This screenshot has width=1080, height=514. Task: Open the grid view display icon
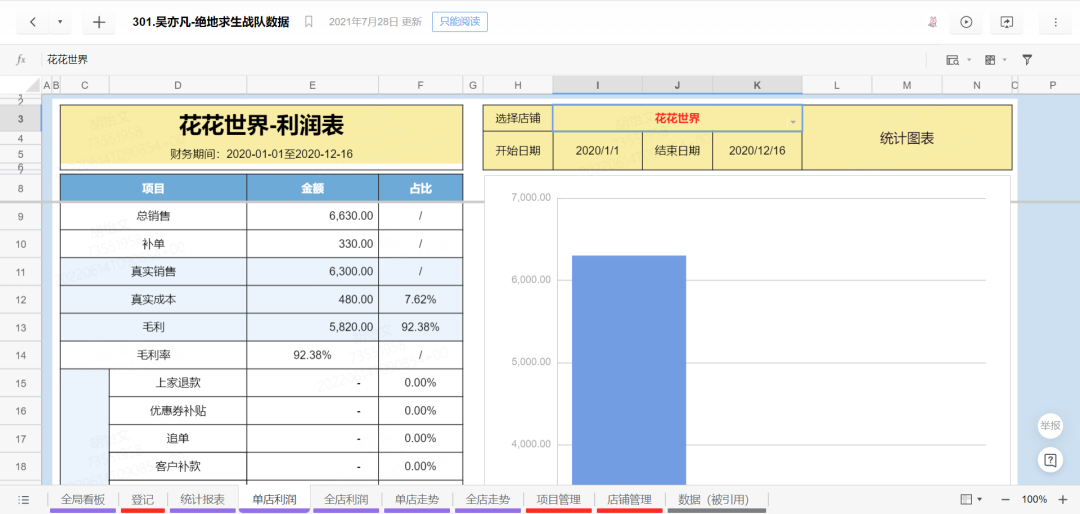coord(990,60)
